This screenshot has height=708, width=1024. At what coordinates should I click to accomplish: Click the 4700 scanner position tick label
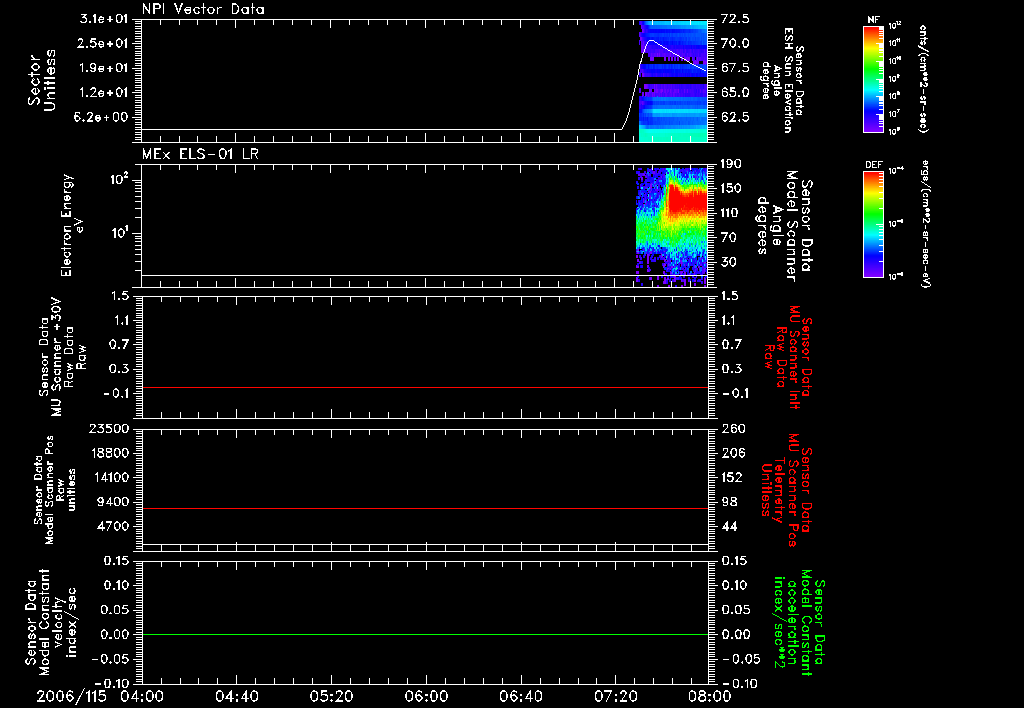pyautogui.click(x=111, y=526)
